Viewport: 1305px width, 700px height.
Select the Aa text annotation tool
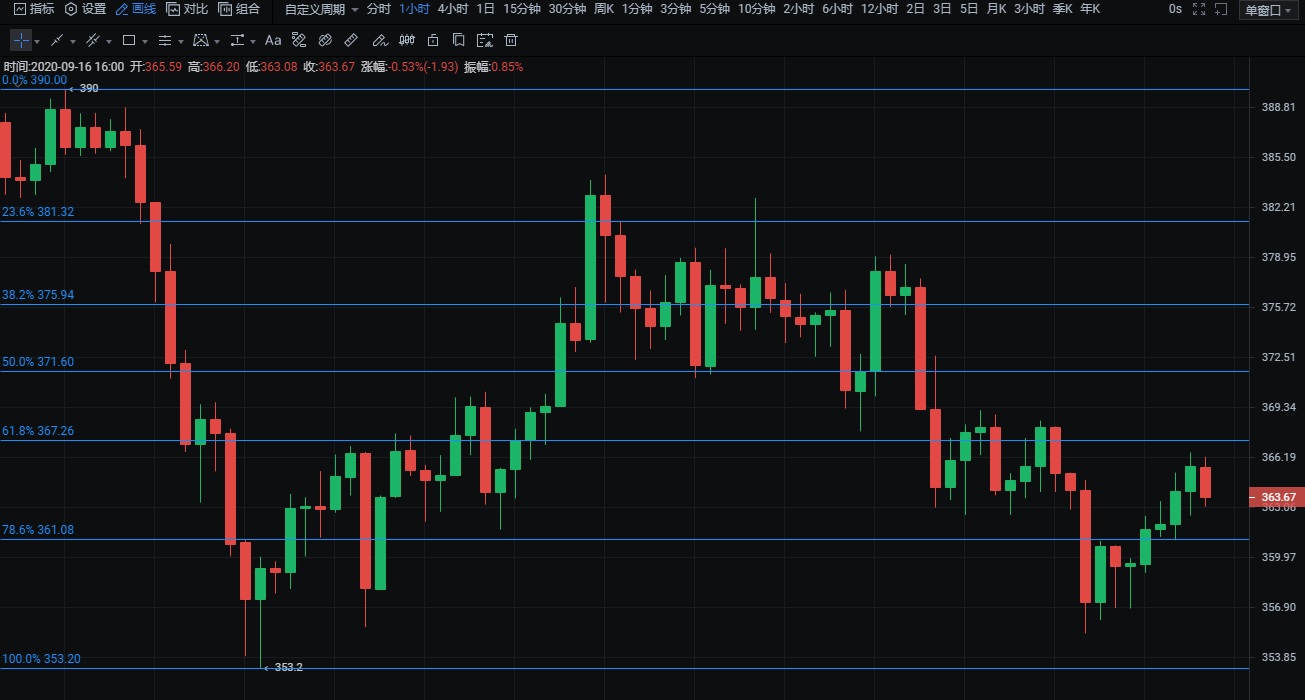click(x=273, y=41)
